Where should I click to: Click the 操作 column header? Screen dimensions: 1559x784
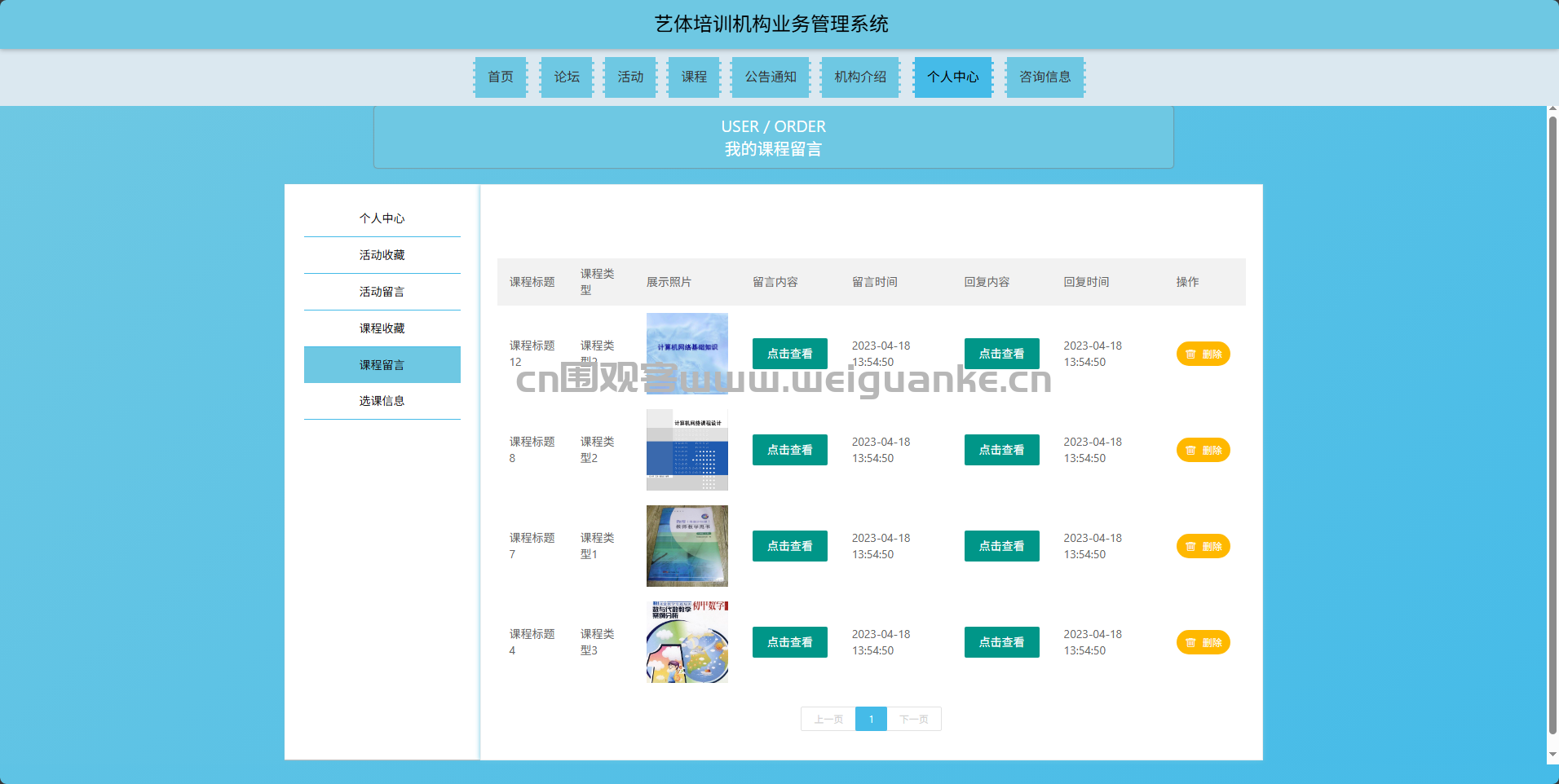coord(1187,282)
